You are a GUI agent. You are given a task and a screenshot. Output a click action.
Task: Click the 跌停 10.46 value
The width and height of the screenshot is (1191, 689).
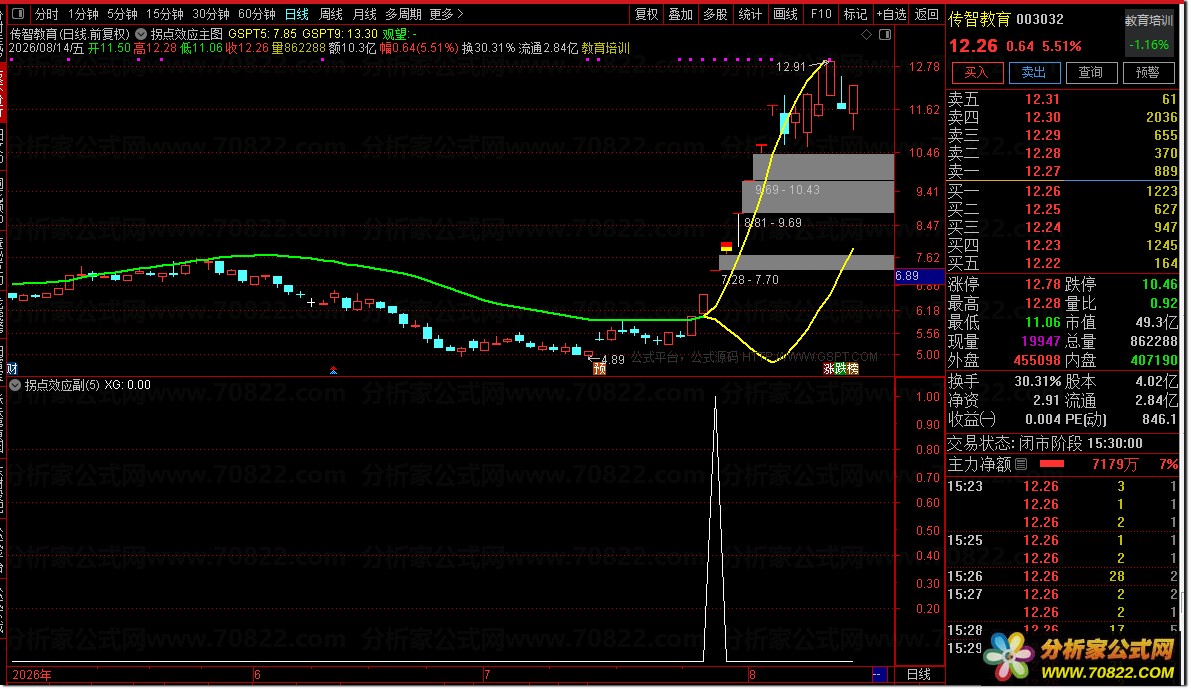point(1160,284)
